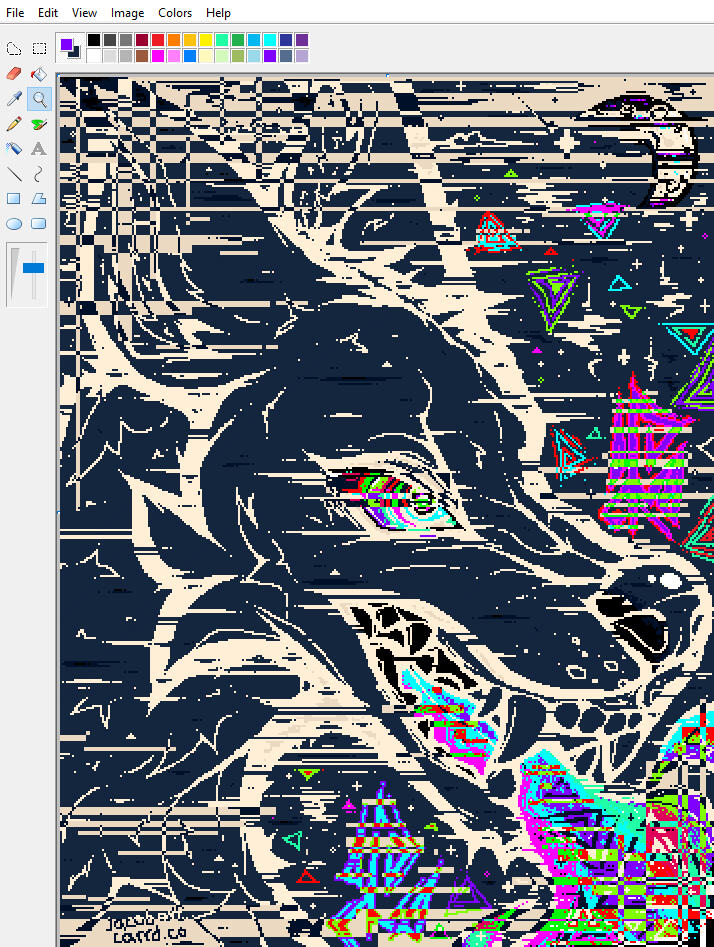Click the magnification slider blue handle
This screenshot has height=947, width=714.
click(33, 268)
